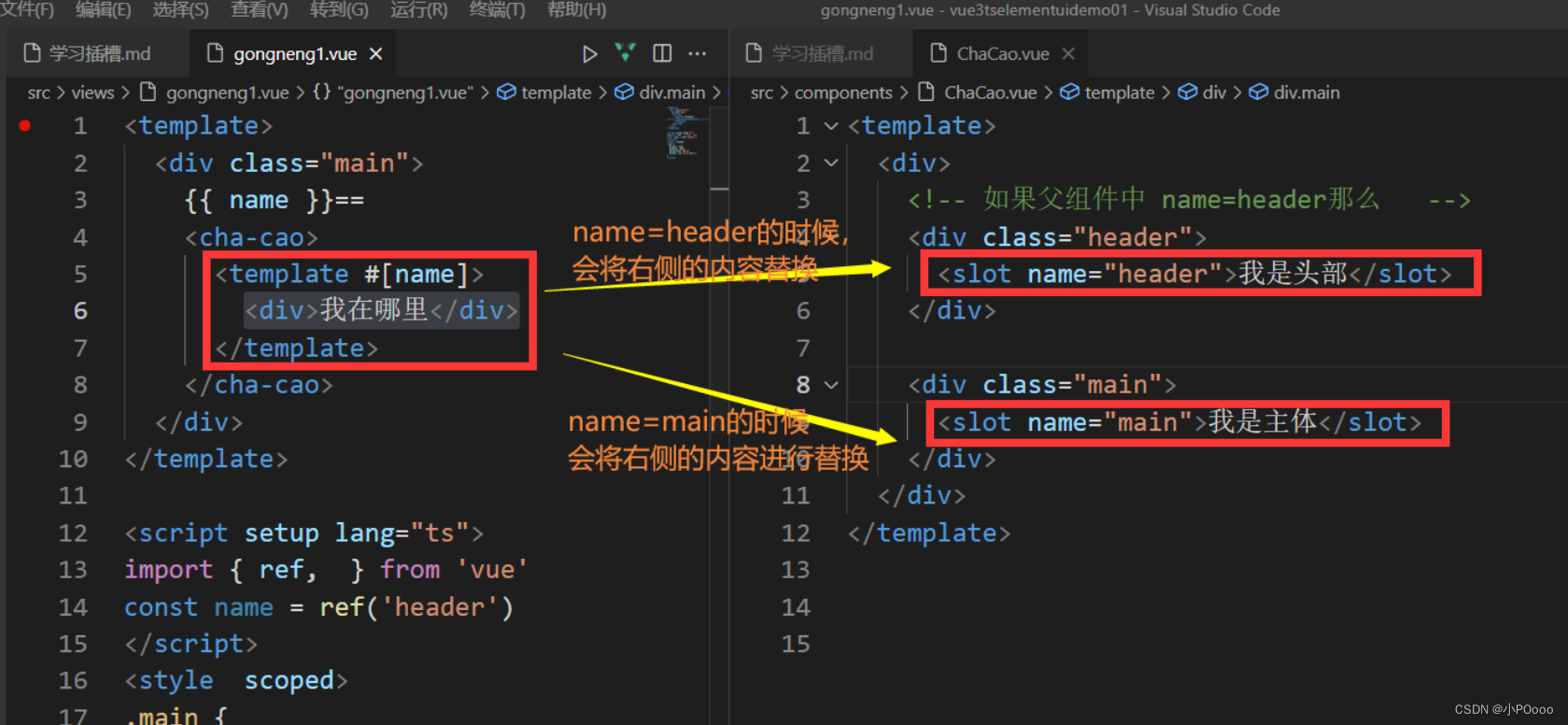Place cursor on "const name = ref('header')" line
The image size is (1568, 725).
[318, 607]
